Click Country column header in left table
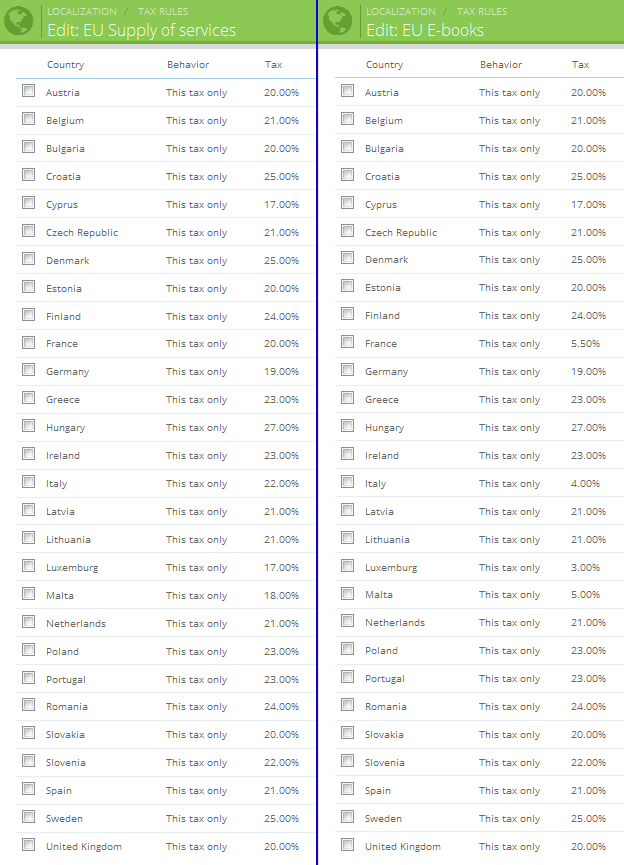Screen dimensions: 624x865 click(x=66, y=65)
